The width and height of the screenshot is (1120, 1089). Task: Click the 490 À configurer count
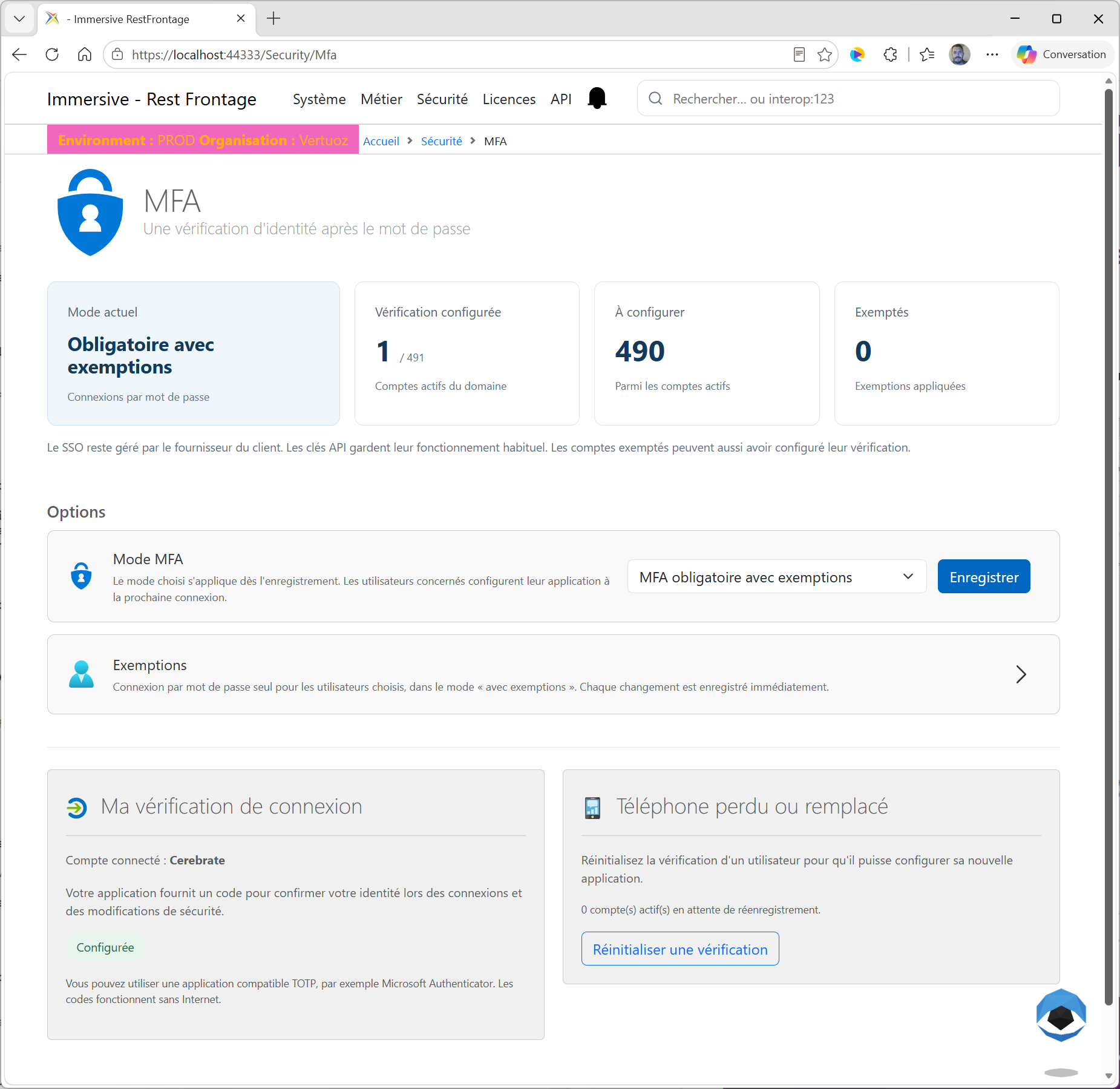pyautogui.click(x=640, y=351)
